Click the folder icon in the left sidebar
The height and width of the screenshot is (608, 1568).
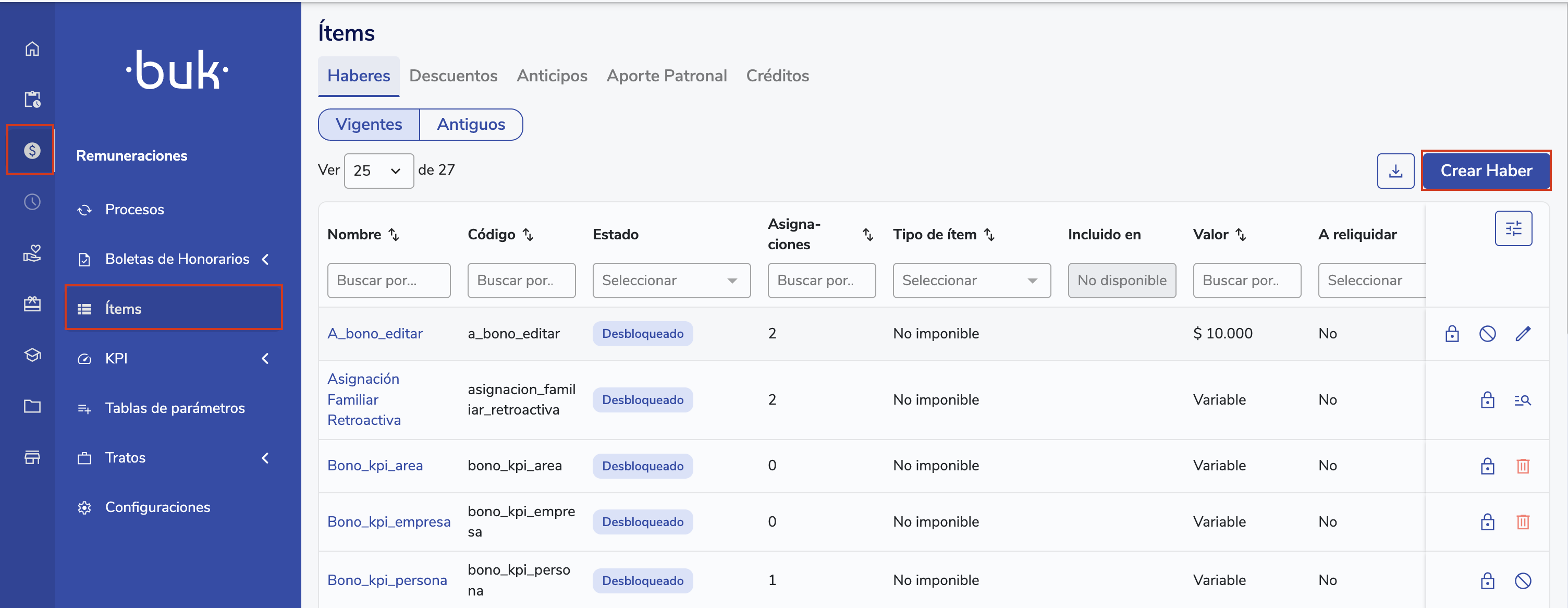(32, 406)
